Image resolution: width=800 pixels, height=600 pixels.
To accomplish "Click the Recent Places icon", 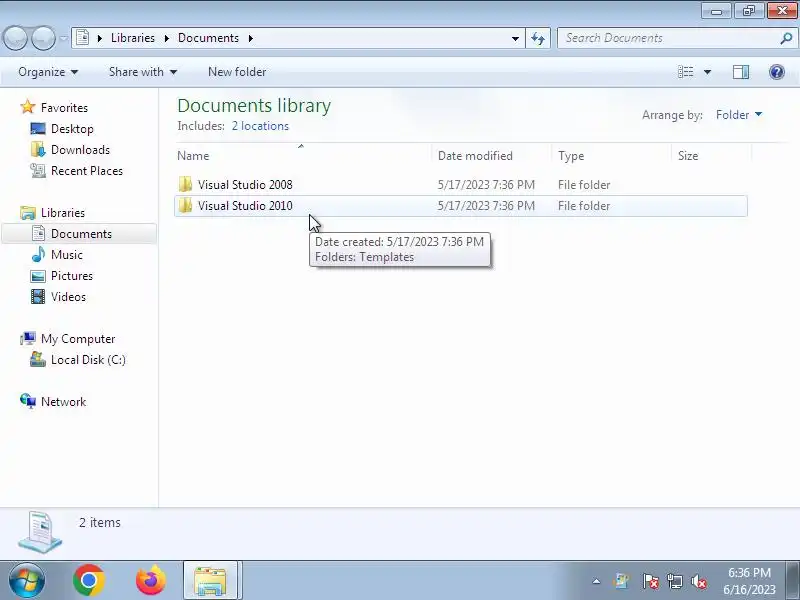I will [x=38, y=170].
